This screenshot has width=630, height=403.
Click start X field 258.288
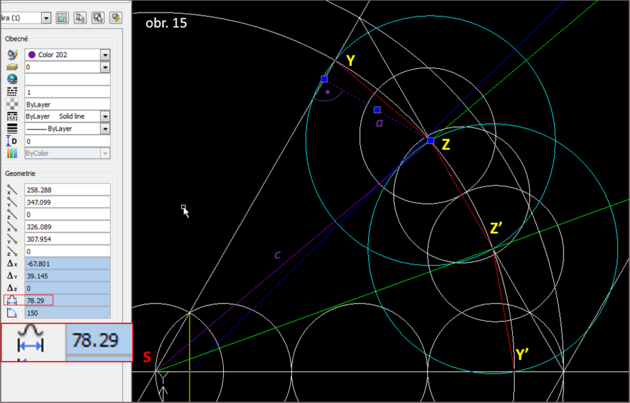tap(68, 190)
